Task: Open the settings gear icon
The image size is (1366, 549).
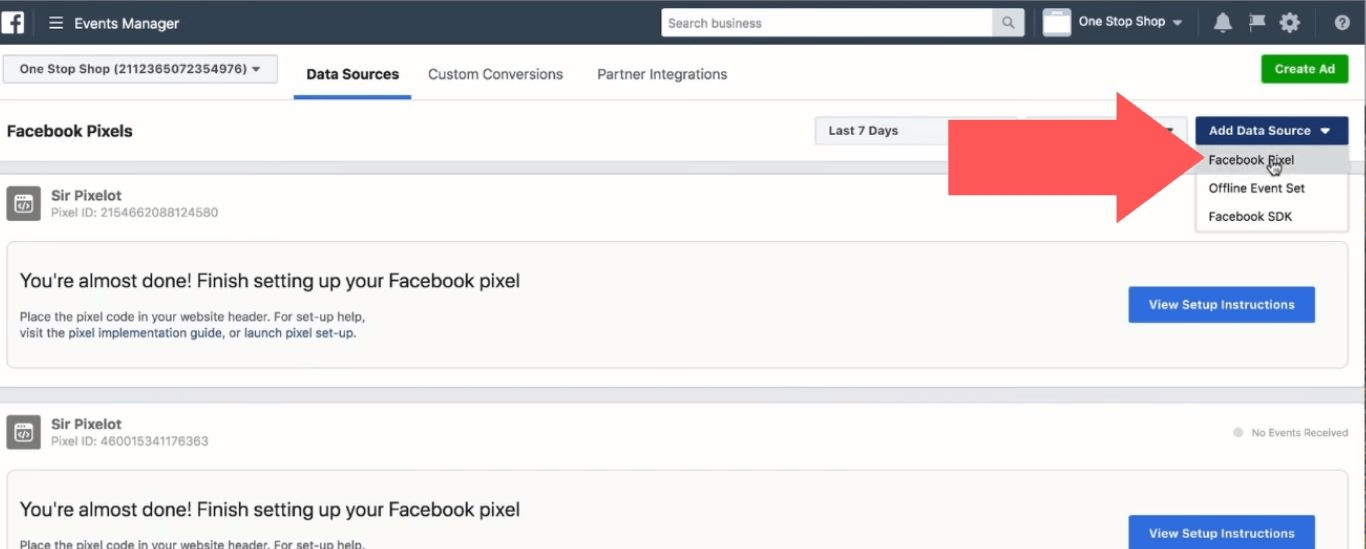Action: pos(1290,23)
